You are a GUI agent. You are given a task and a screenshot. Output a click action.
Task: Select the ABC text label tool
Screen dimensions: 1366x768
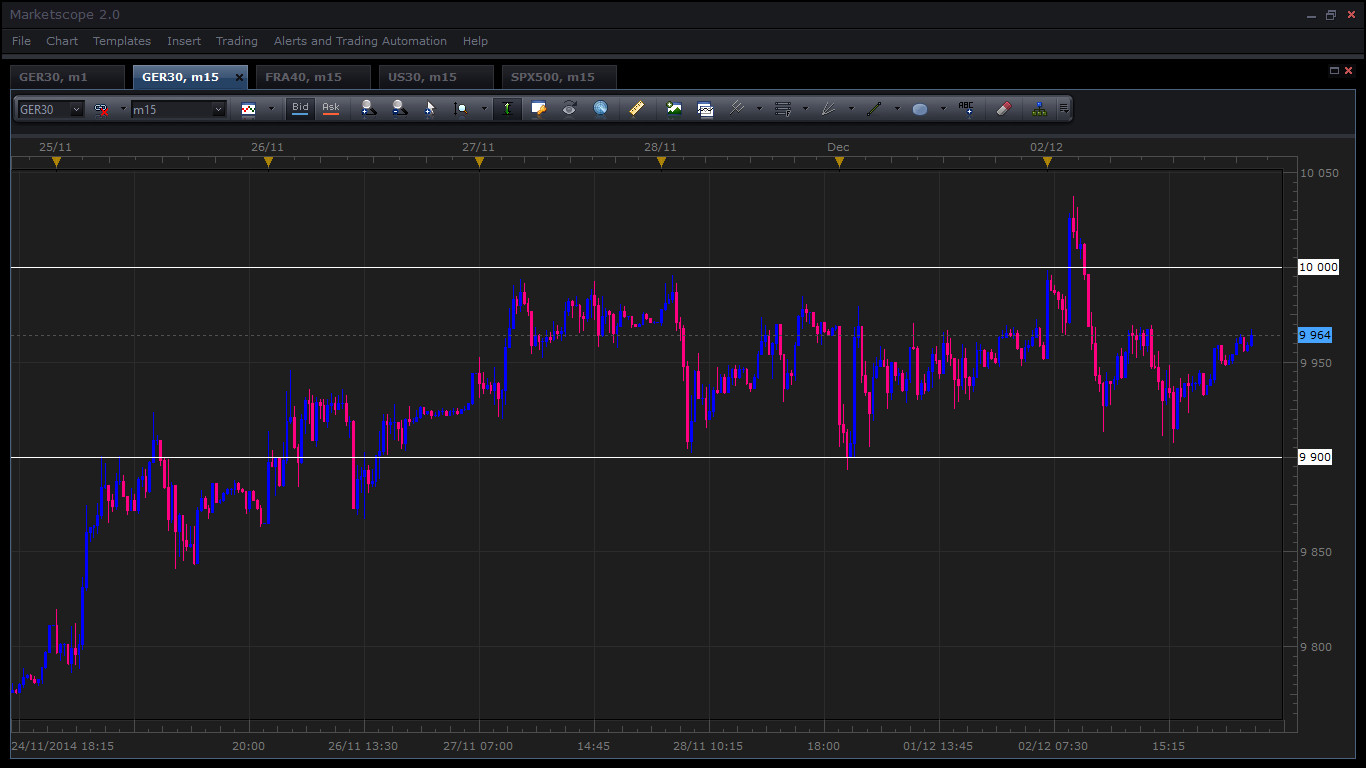[966, 109]
